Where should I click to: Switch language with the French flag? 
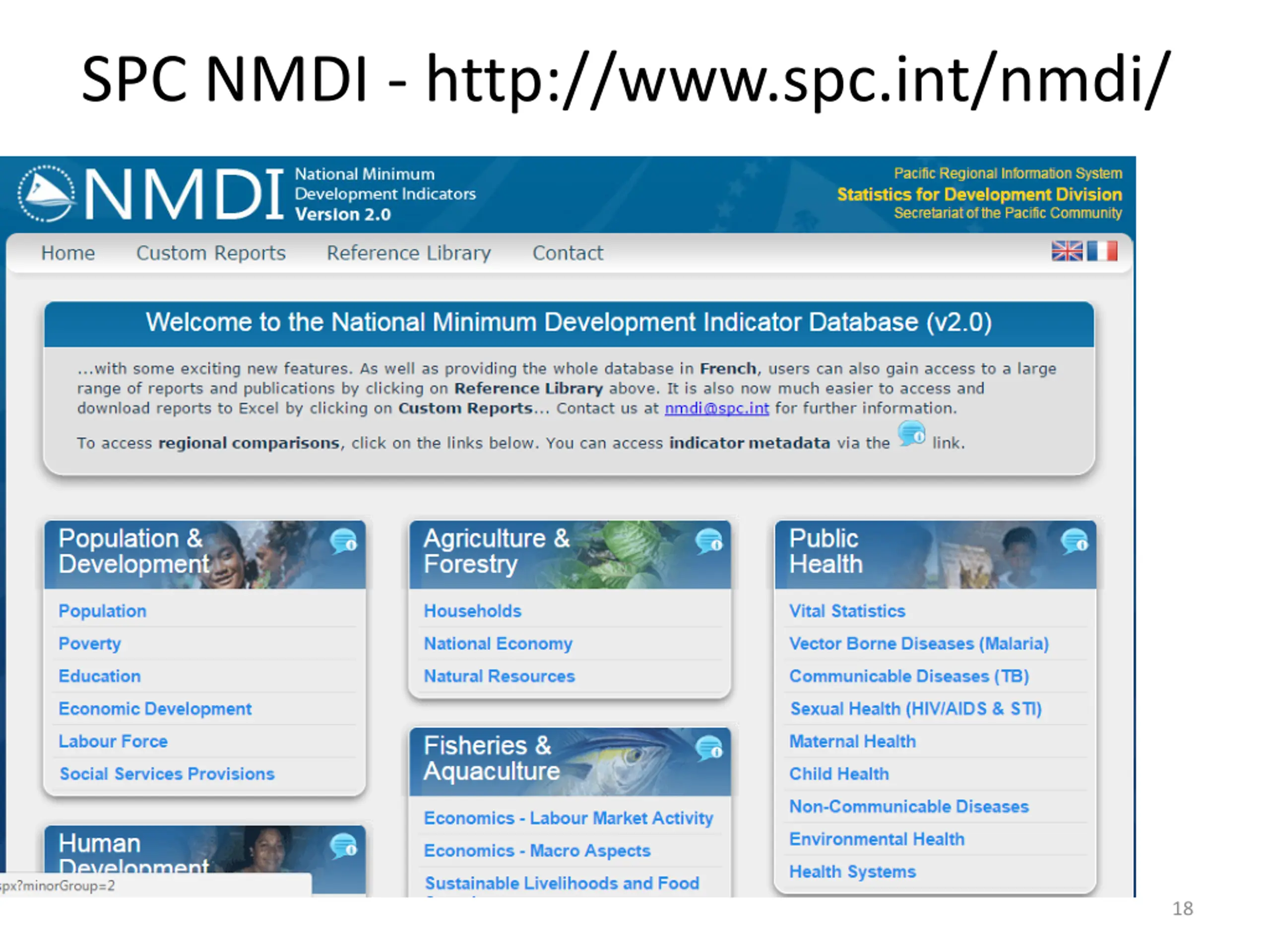[x=1102, y=251]
